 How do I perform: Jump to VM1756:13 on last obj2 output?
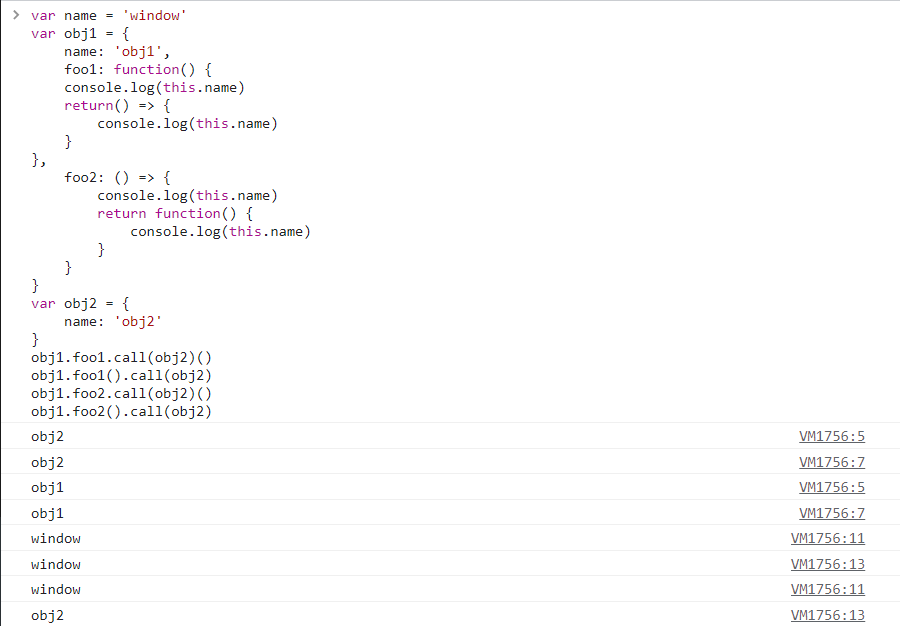(x=827, y=615)
